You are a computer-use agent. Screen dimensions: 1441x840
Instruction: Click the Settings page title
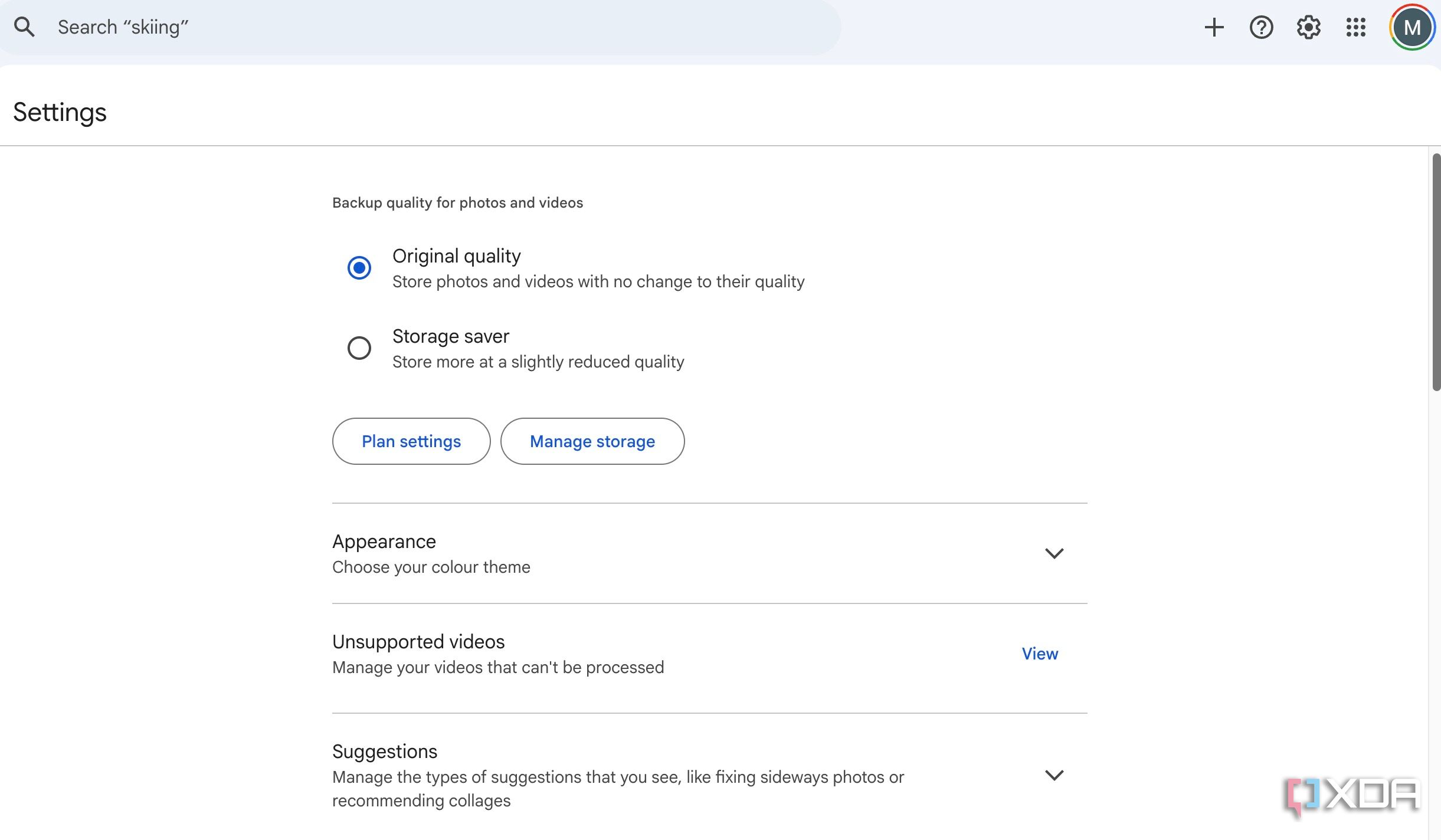click(x=60, y=112)
